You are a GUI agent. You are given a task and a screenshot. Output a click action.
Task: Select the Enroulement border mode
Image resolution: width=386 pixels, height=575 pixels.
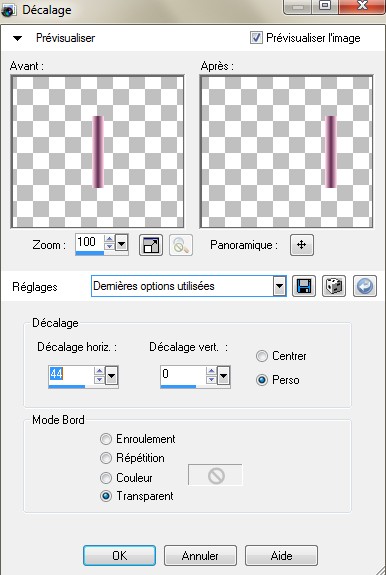pyautogui.click(x=106, y=439)
